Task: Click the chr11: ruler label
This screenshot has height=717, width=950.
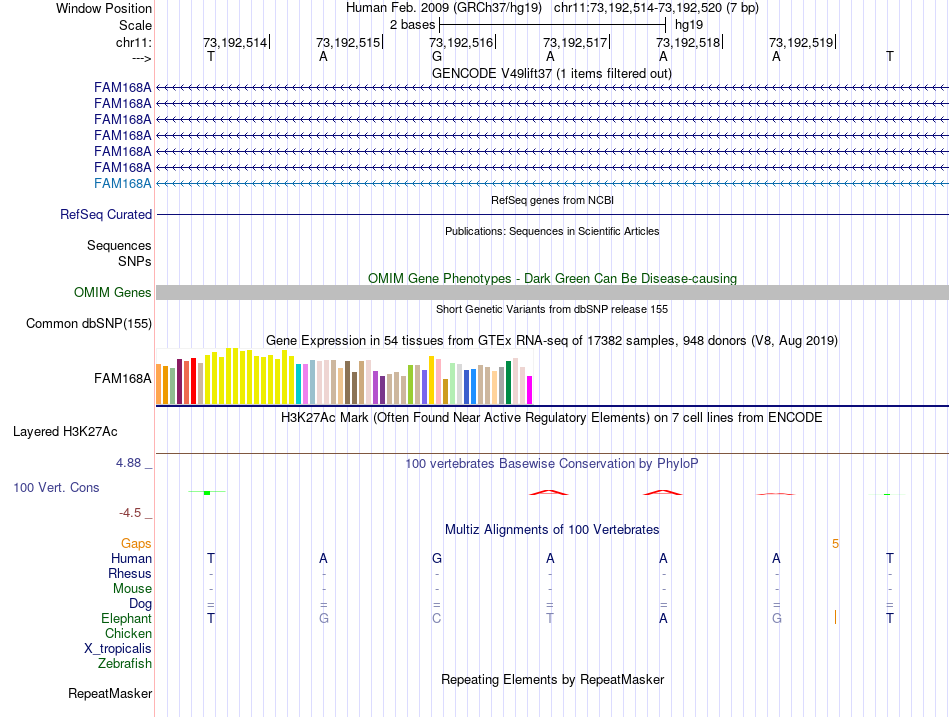Action: pos(134,42)
